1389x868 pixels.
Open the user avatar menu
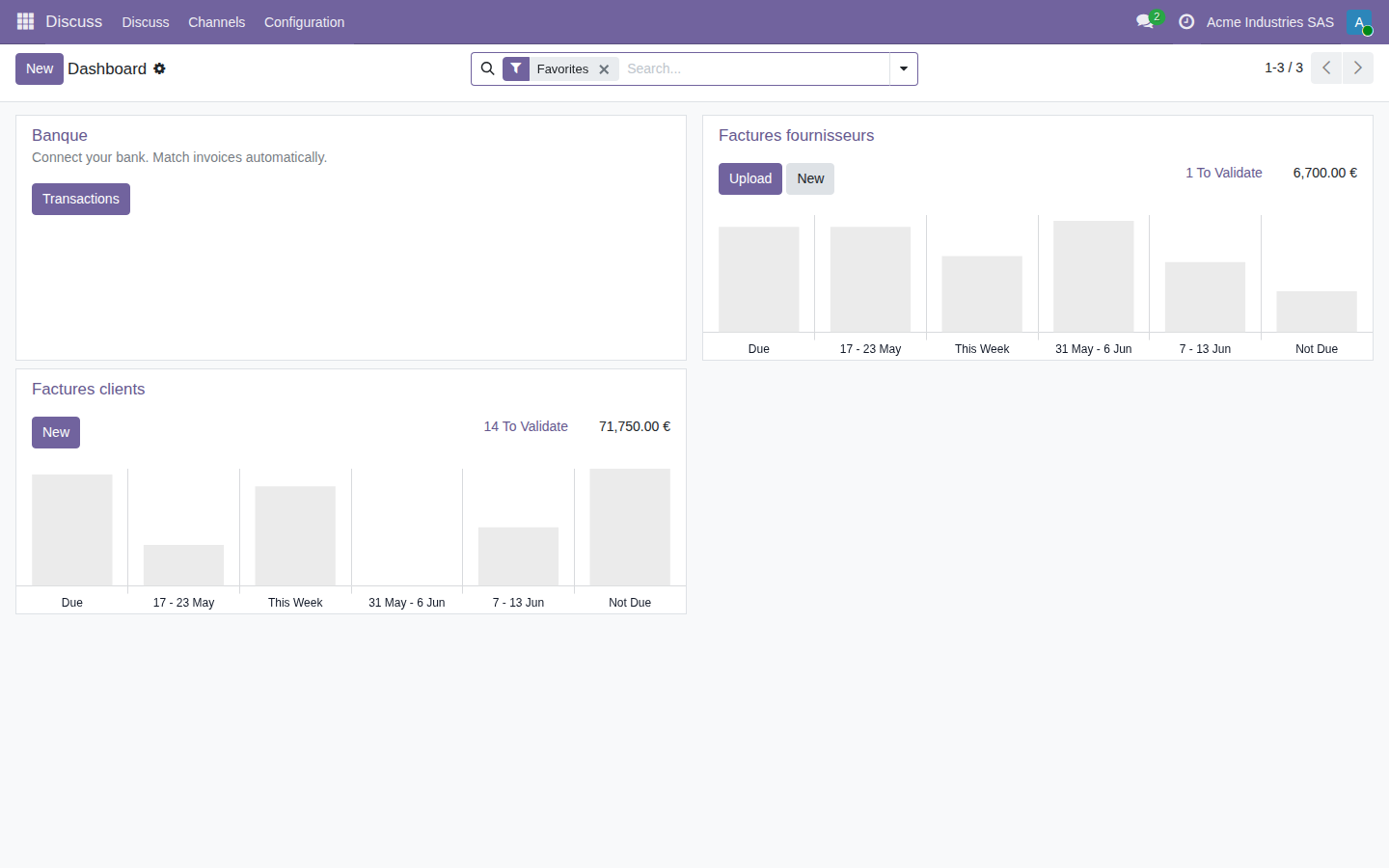pyautogui.click(x=1359, y=21)
